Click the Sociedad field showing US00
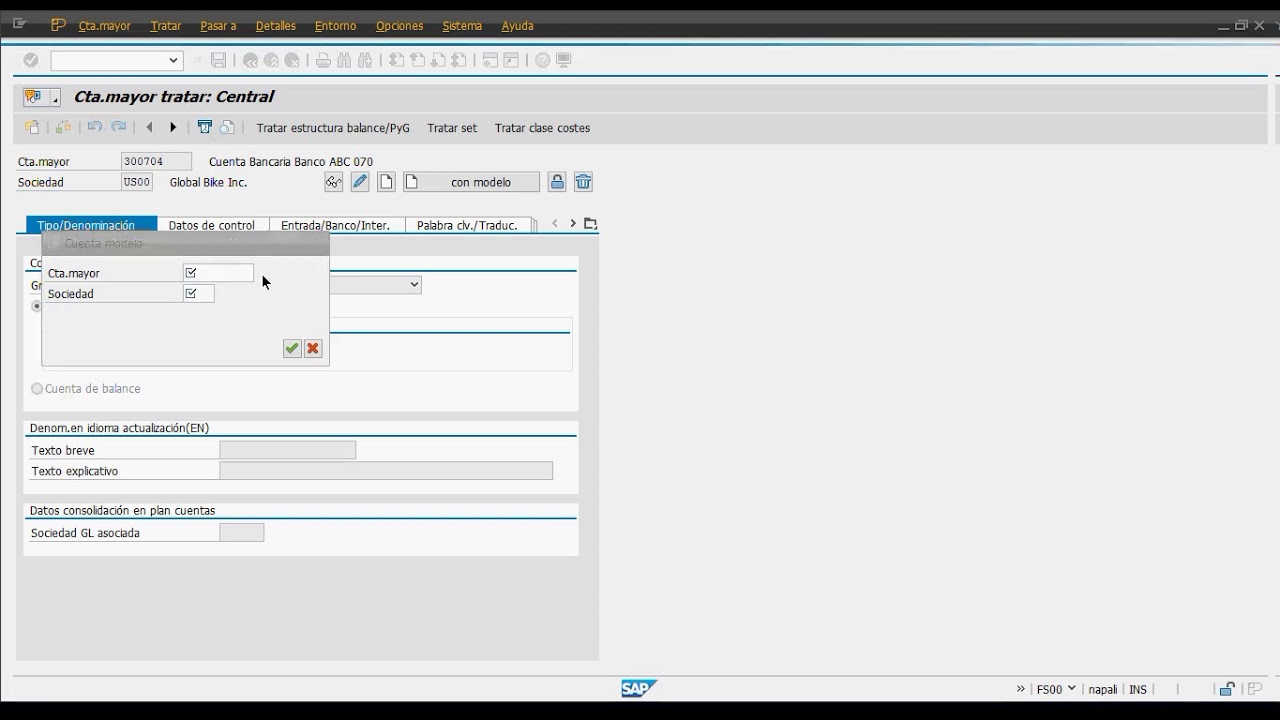1280x720 pixels. [136, 182]
